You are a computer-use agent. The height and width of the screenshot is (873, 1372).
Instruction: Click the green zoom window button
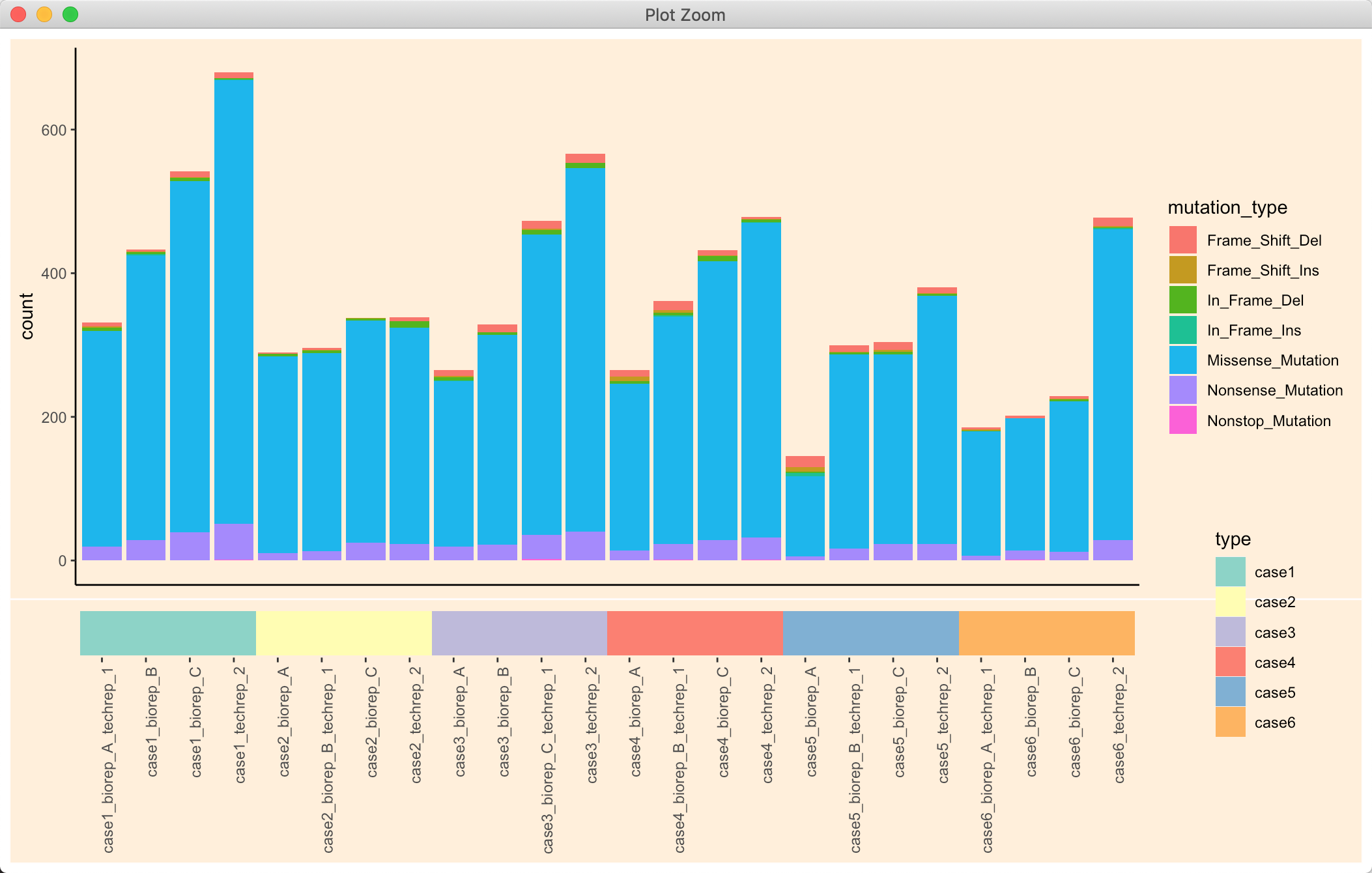[x=70, y=14]
